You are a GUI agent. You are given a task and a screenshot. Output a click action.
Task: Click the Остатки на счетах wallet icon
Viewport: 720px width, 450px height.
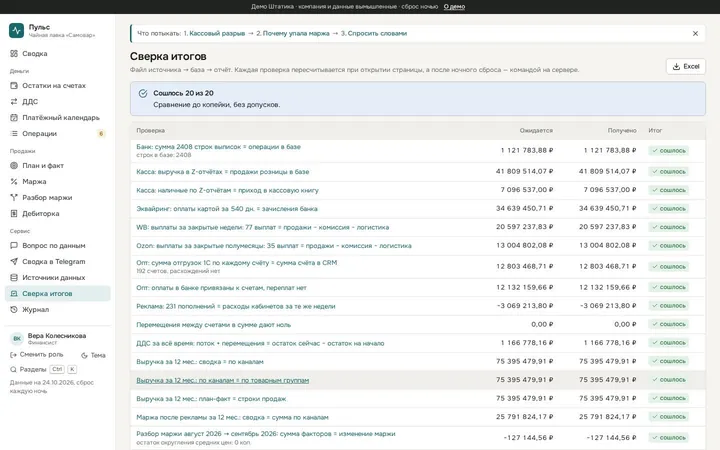point(14,85)
